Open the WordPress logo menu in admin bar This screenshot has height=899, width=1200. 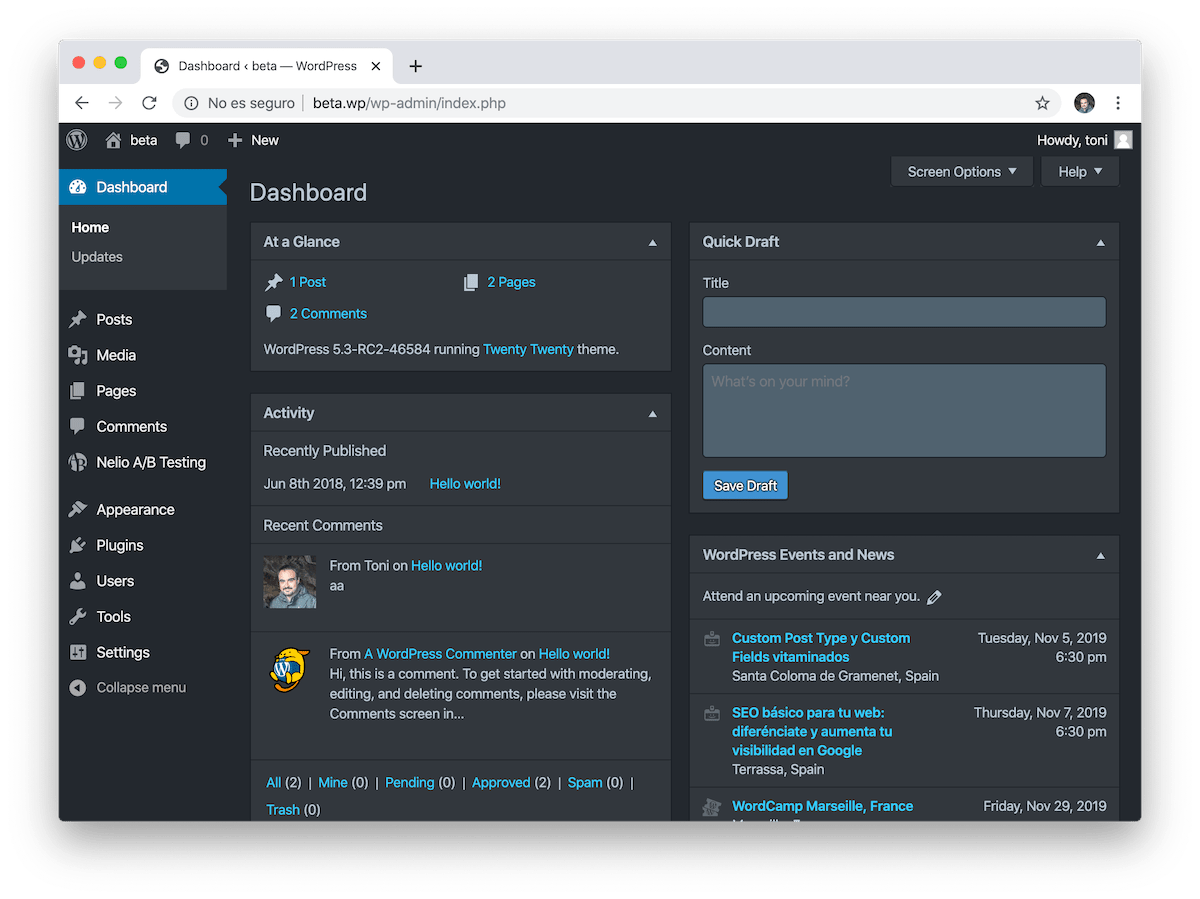point(77,140)
